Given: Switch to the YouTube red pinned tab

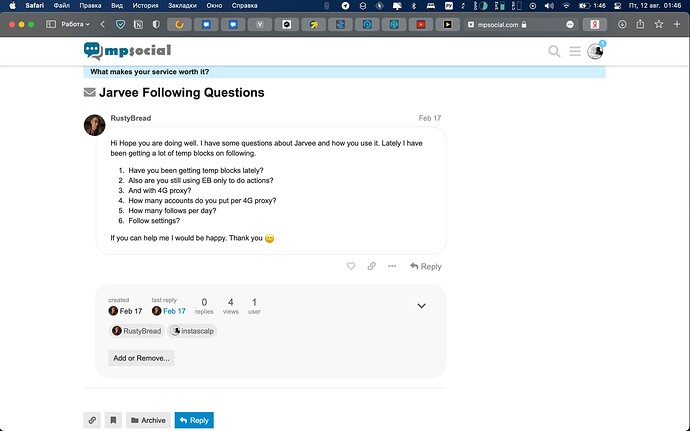Looking at the screenshot, I should click(x=421, y=25).
